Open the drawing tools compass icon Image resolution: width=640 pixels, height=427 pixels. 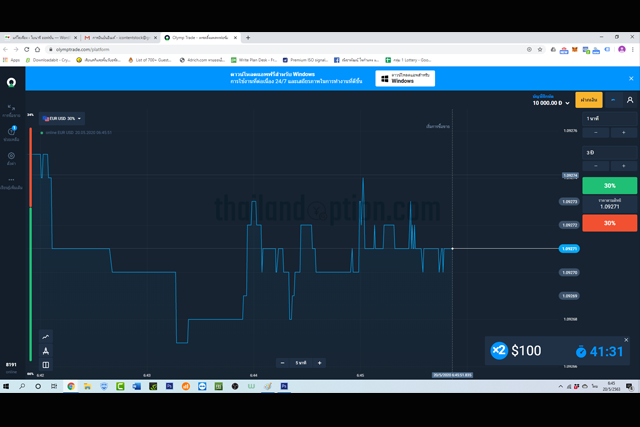click(46, 351)
